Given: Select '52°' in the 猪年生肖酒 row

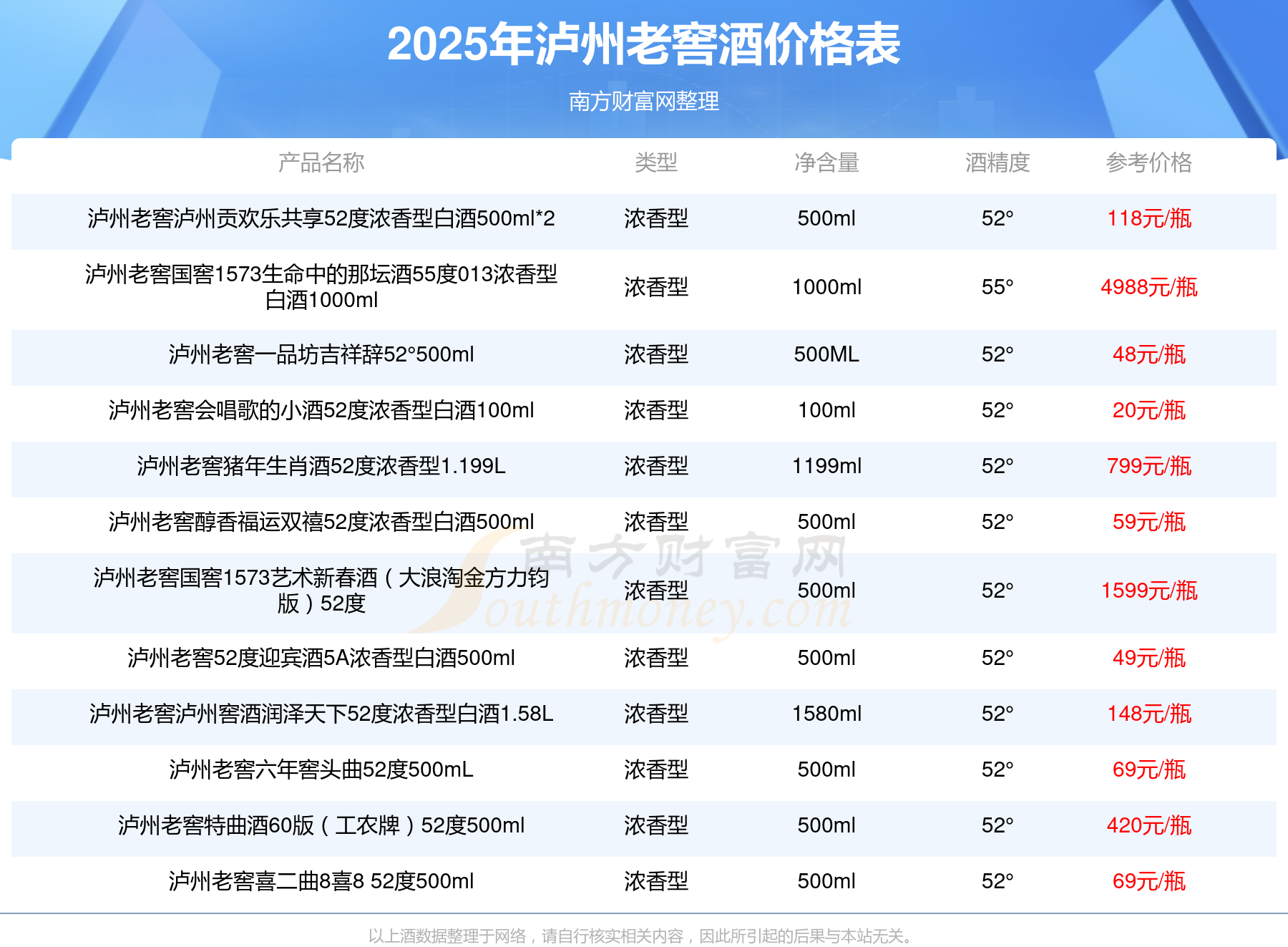Looking at the screenshot, I should [997, 466].
